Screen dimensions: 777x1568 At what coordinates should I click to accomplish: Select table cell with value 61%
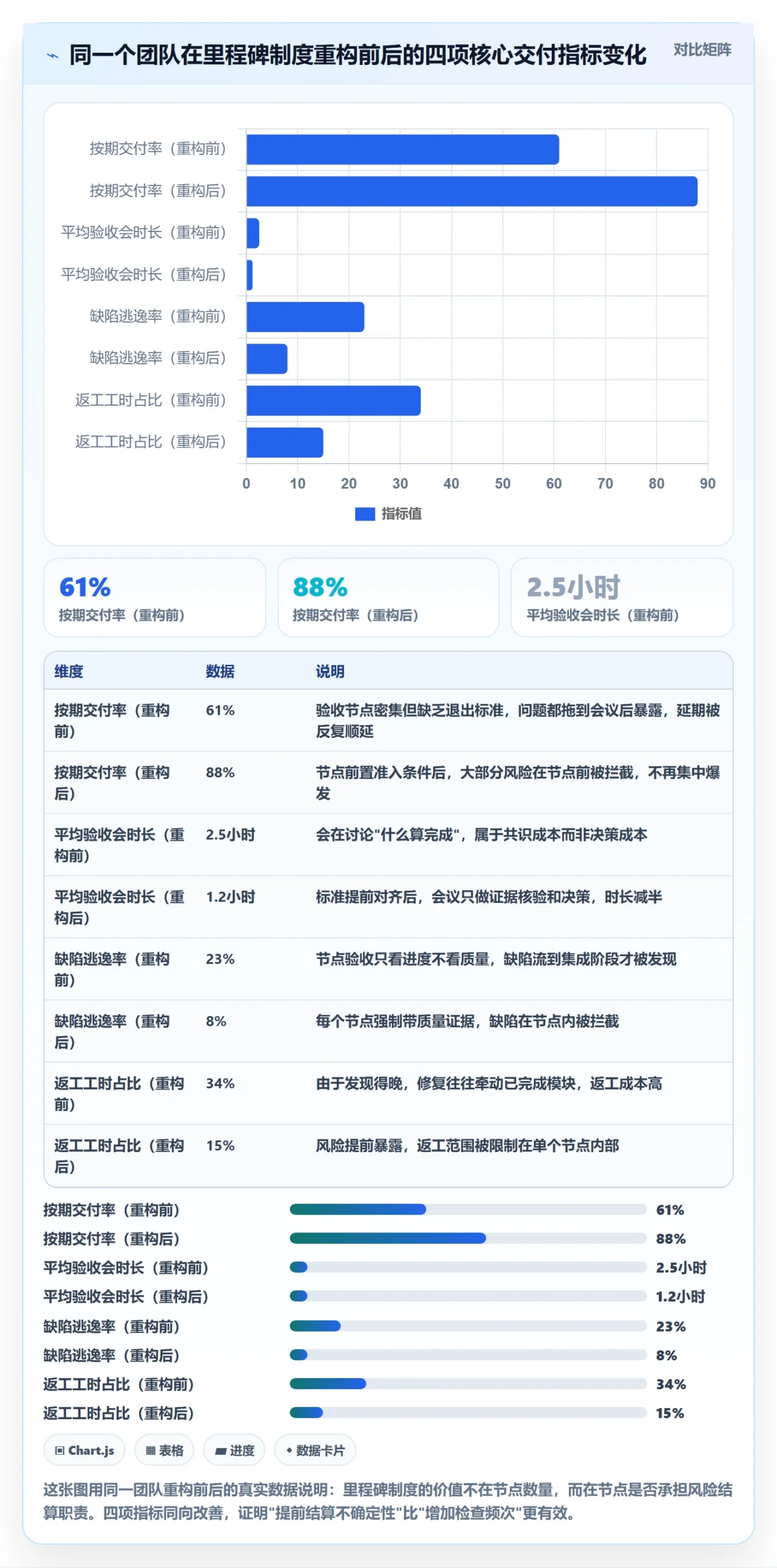[x=220, y=710]
